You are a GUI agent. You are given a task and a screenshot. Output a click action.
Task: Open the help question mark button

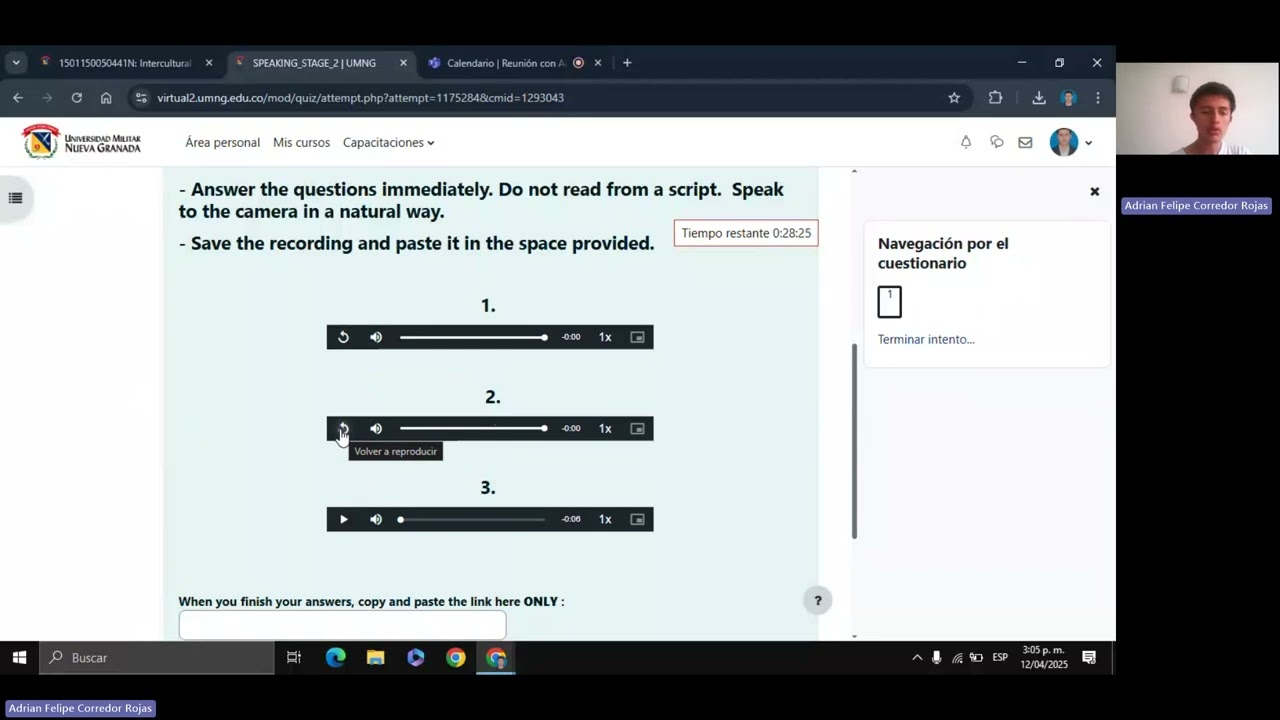[x=817, y=600]
